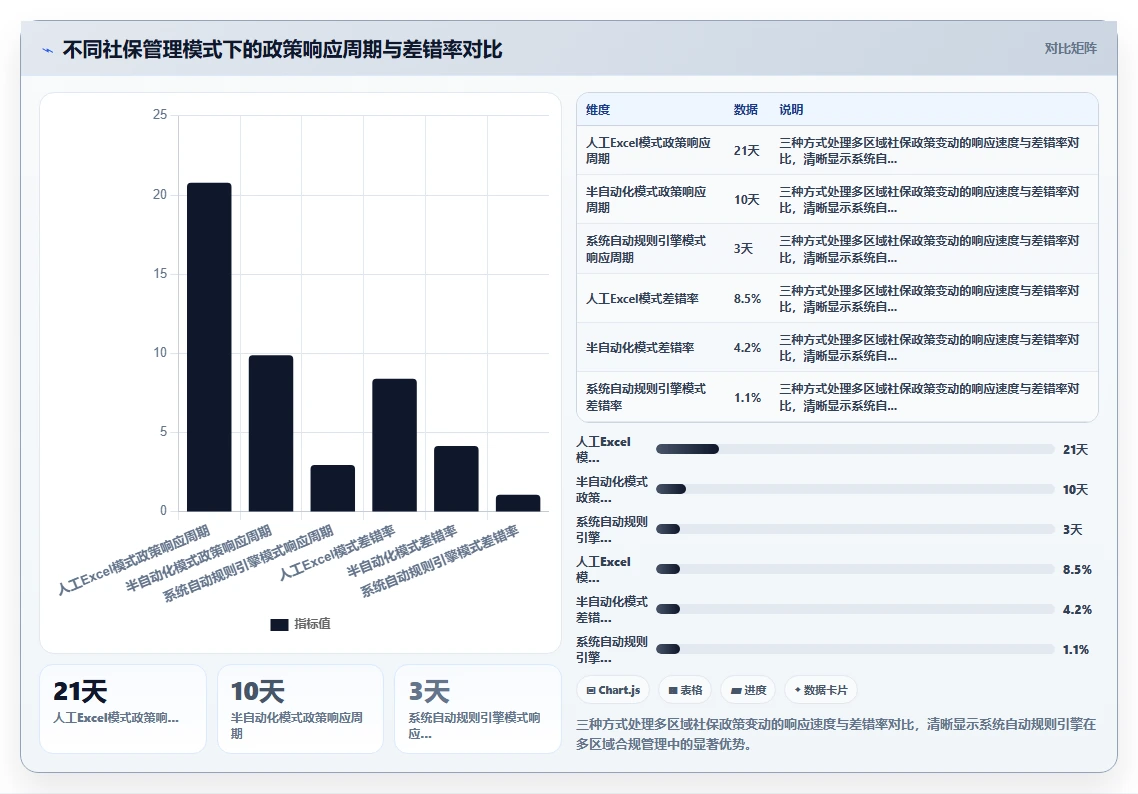Viewport: 1138px width, 794px height.
Task: Click the progress bar showing 8.5%
Action: click(855, 569)
